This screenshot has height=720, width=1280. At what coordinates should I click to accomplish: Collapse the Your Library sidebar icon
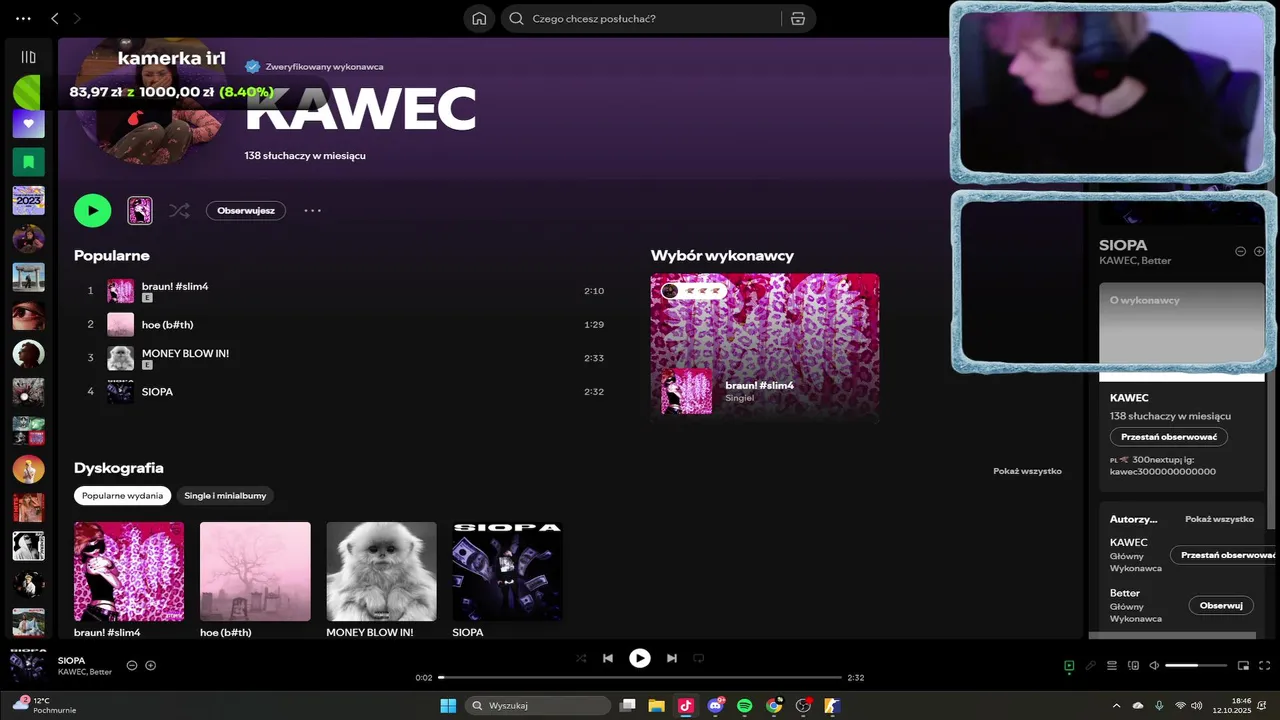(x=28, y=57)
